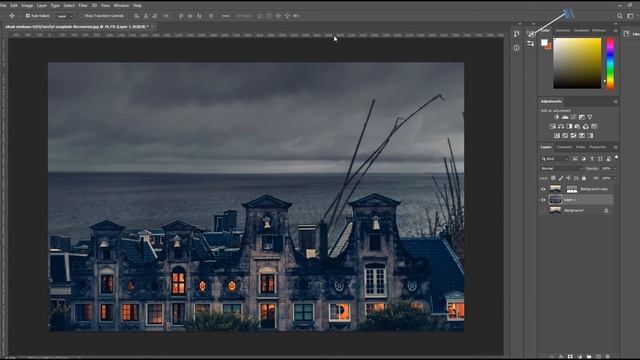Toggle the Auto-Select checkbox
Viewport: 640px width, 360px height.
pos(28,16)
